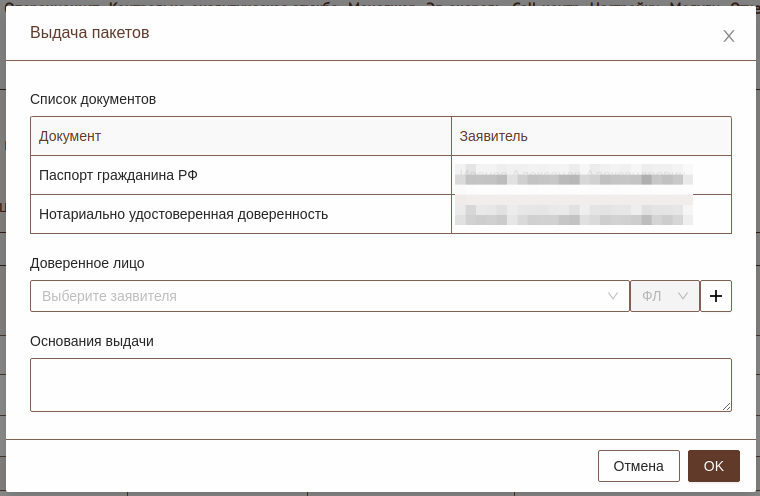Grab the text area resize handle
The height and width of the screenshot is (496, 760).
coord(727,407)
